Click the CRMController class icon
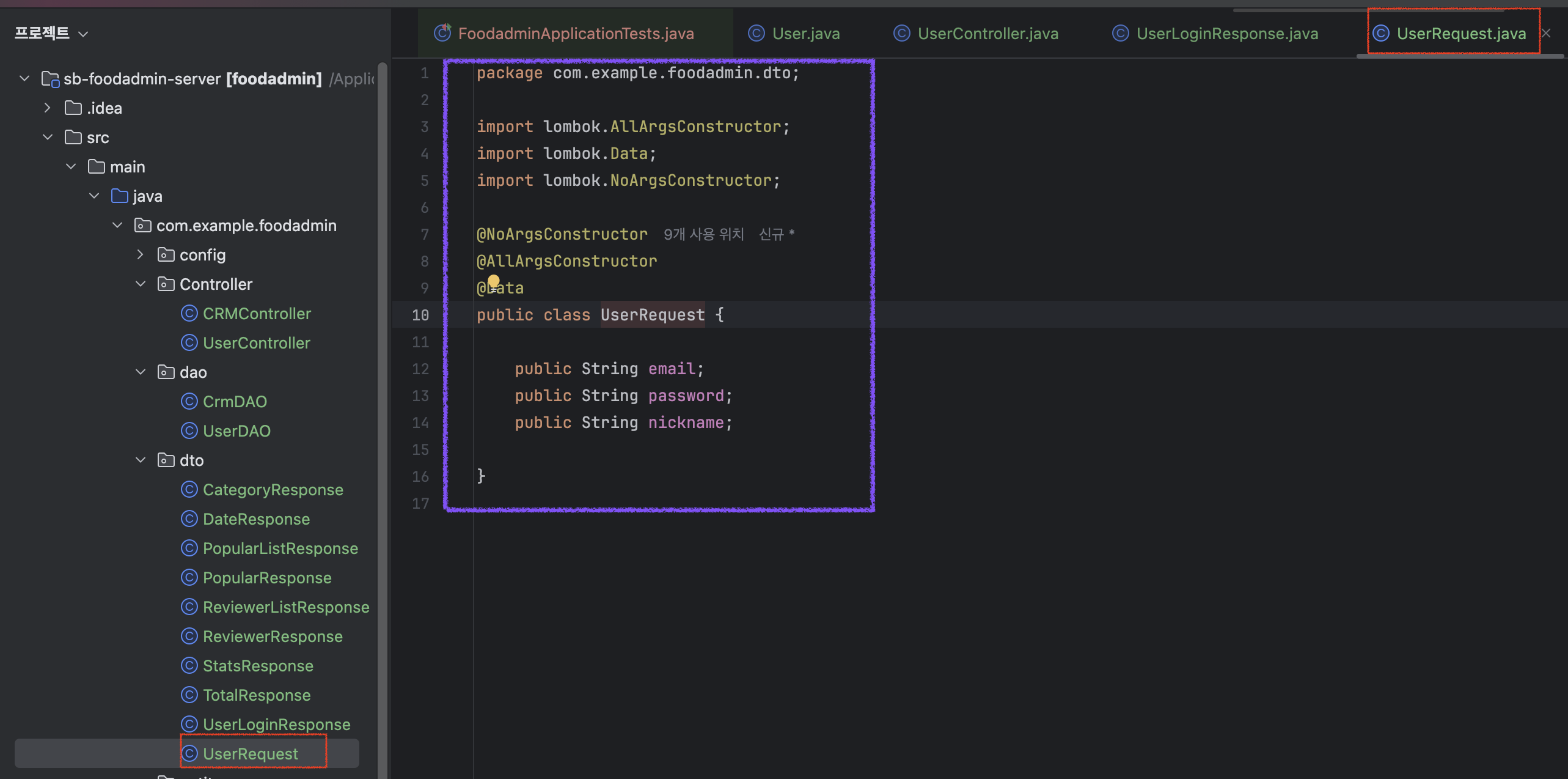Screen dimensions: 1568x779 [189, 313]
